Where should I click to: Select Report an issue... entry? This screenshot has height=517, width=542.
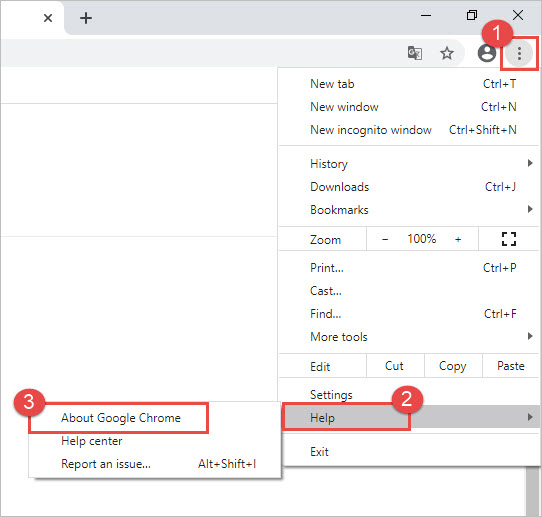pyautogui.click(x=154, y=464)
